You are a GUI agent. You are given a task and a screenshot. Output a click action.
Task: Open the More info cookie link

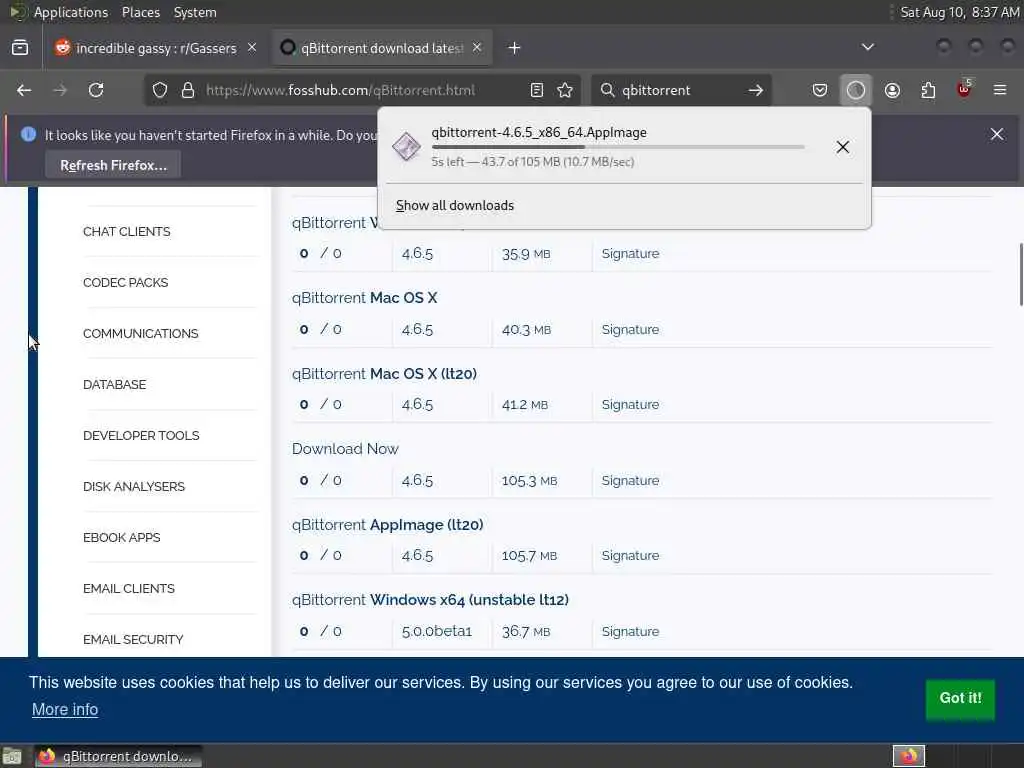pos(65,709)
